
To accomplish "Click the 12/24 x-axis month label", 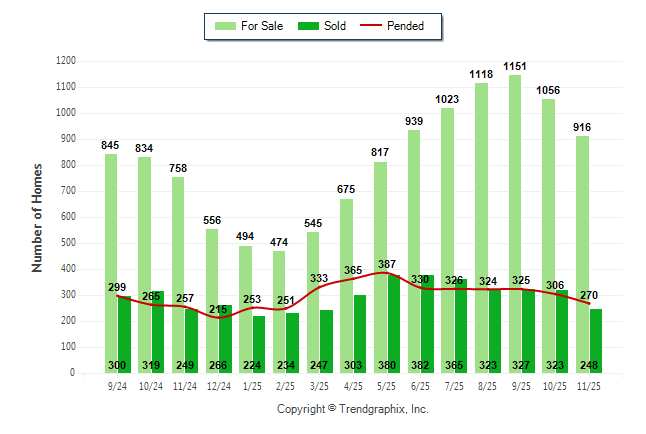I will (218, 385).
